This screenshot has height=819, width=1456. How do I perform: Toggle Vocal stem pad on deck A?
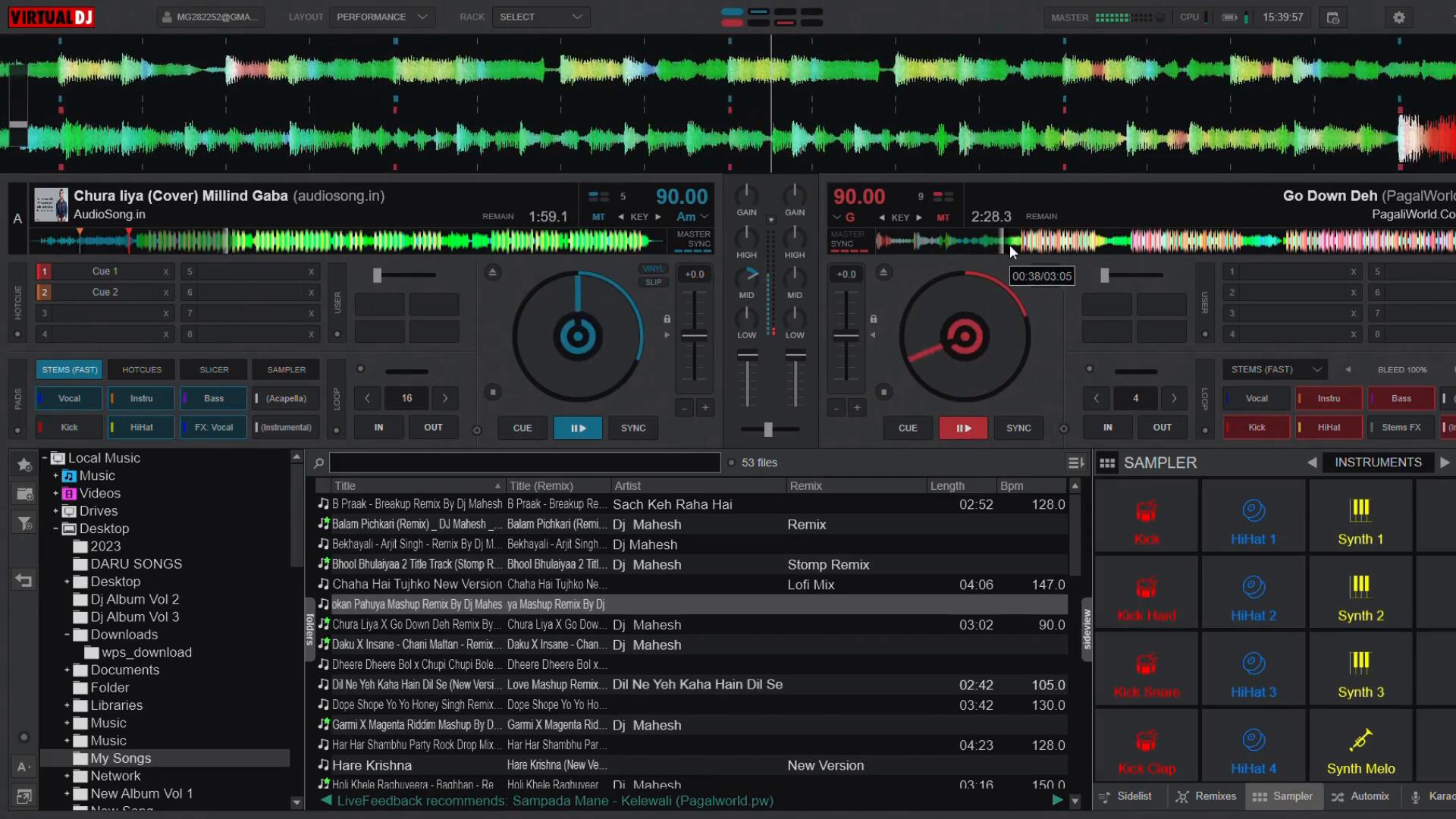point(69,398)
